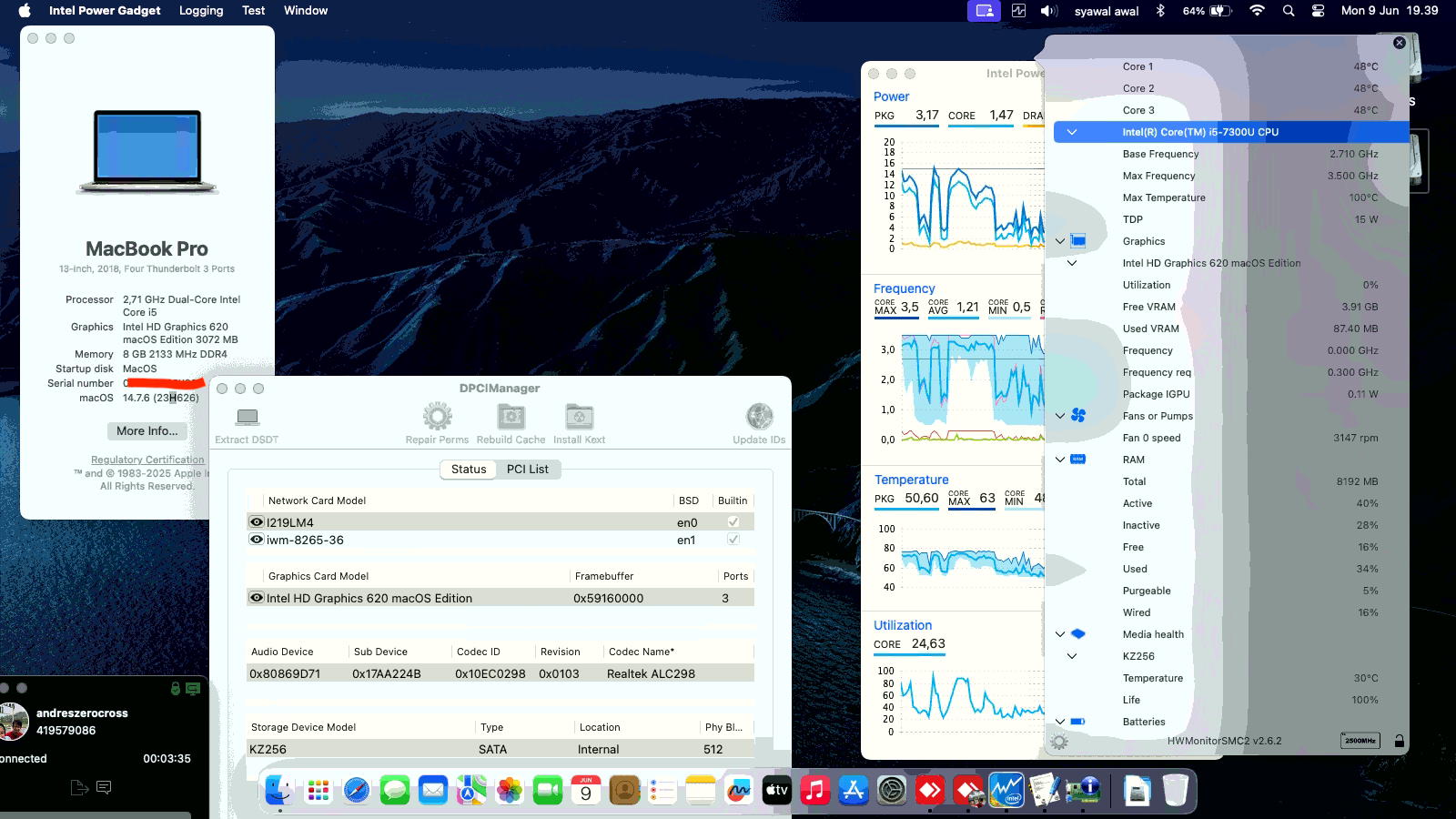Image resolution: width=1456 pixels, height=819 pixels.
Task: Open HWMonitorSMC2 preferences gear icon
Action: click(1061, 741)
